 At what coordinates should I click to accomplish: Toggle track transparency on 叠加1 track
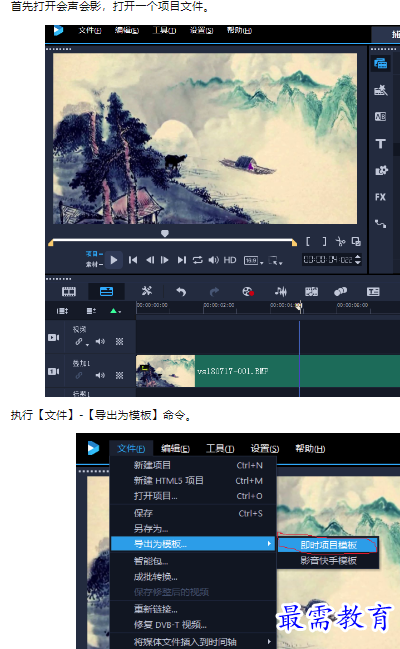pos(119,375)
